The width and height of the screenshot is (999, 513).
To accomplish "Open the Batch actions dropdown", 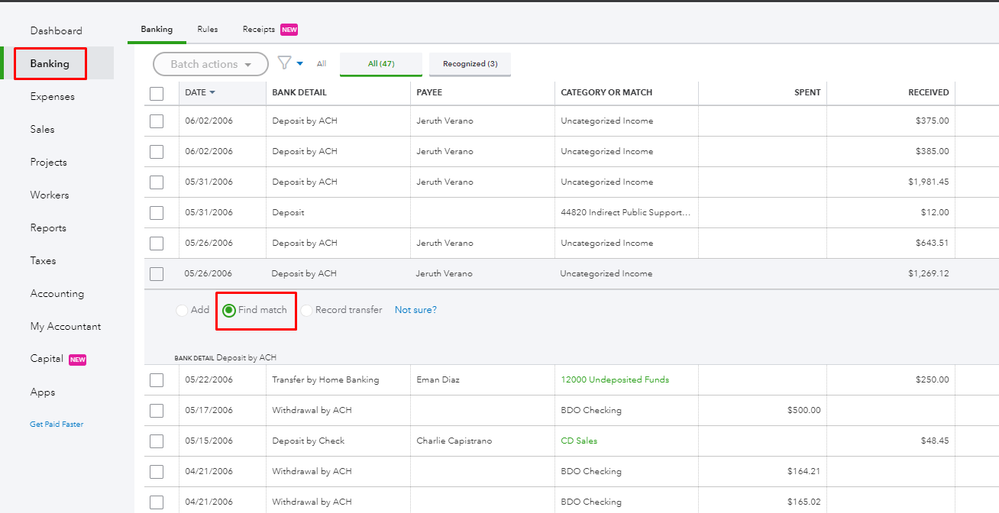I will (210, 64).
